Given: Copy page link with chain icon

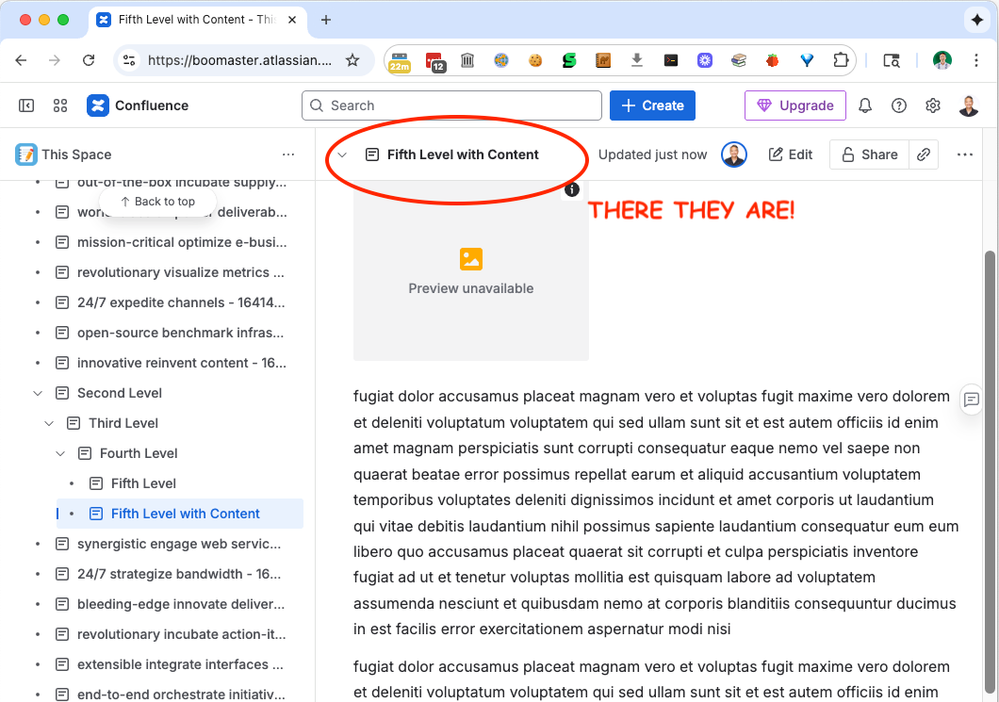Looking at the screenshot, I should 924,154.
